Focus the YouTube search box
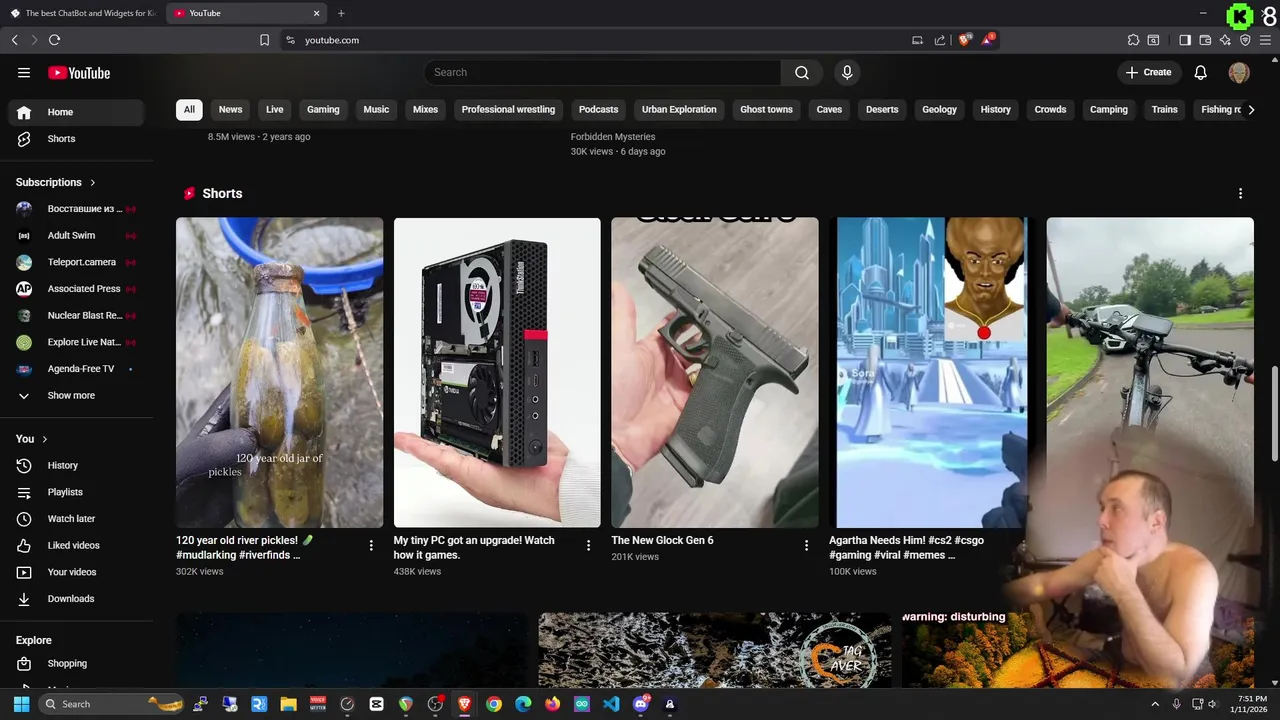This screenshot has height=720, width=1280. pyautogui.click(x=603, y=72)
